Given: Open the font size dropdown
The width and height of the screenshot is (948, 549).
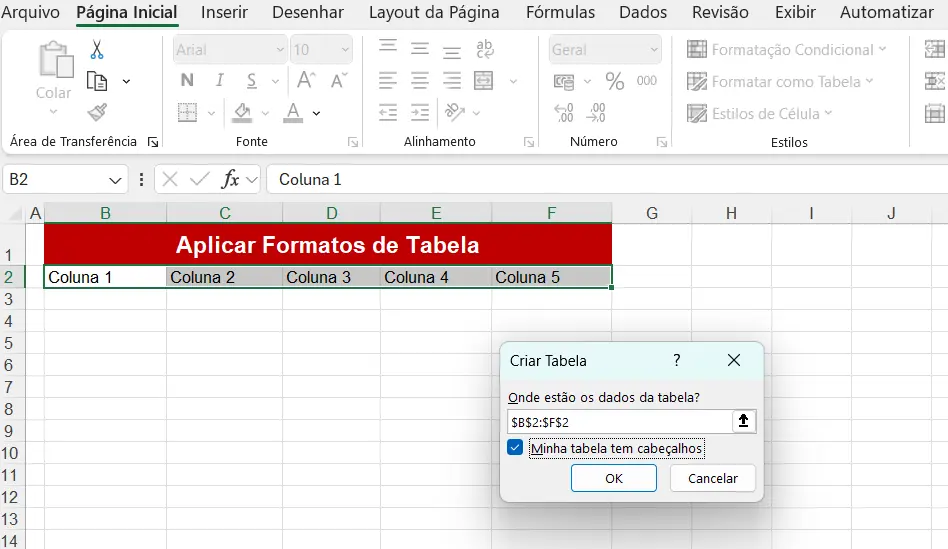Looking at the screenshot, I should coord(345,50).
